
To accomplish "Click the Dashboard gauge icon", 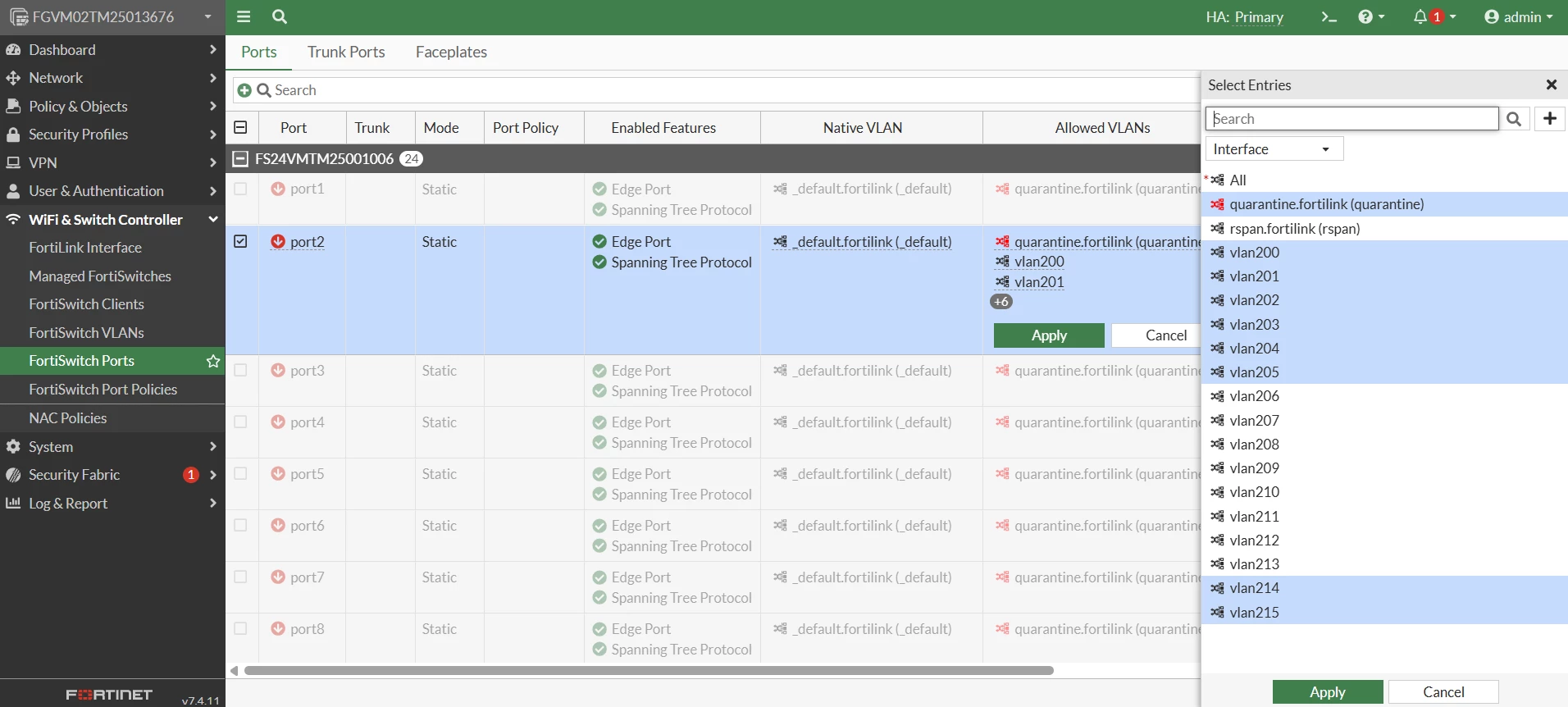I will [x=13, y=50].
